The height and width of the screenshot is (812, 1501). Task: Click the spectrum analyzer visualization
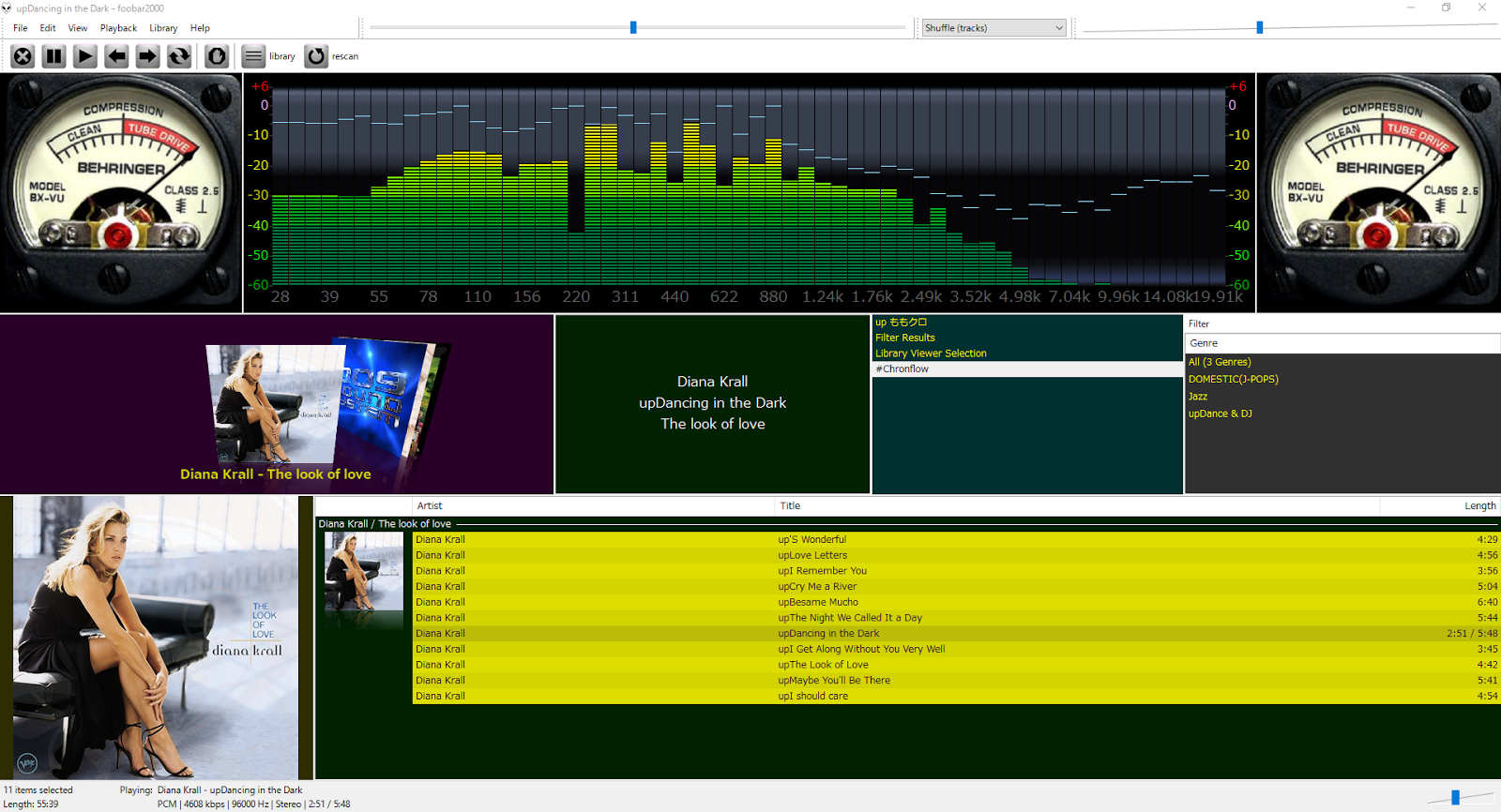point(750,192)
